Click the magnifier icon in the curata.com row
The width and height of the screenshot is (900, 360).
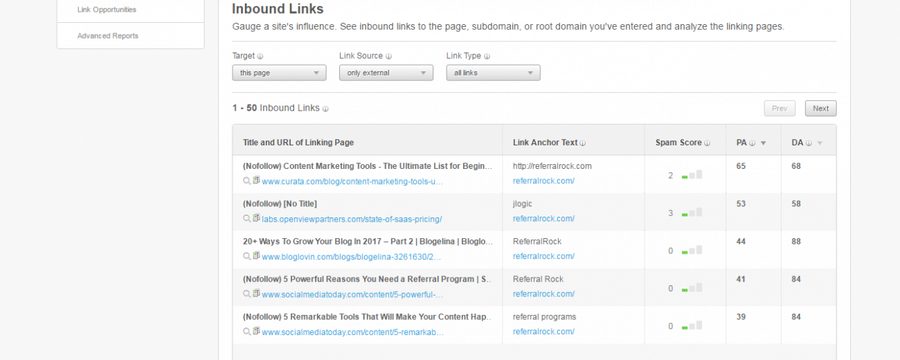pos(247,181)
